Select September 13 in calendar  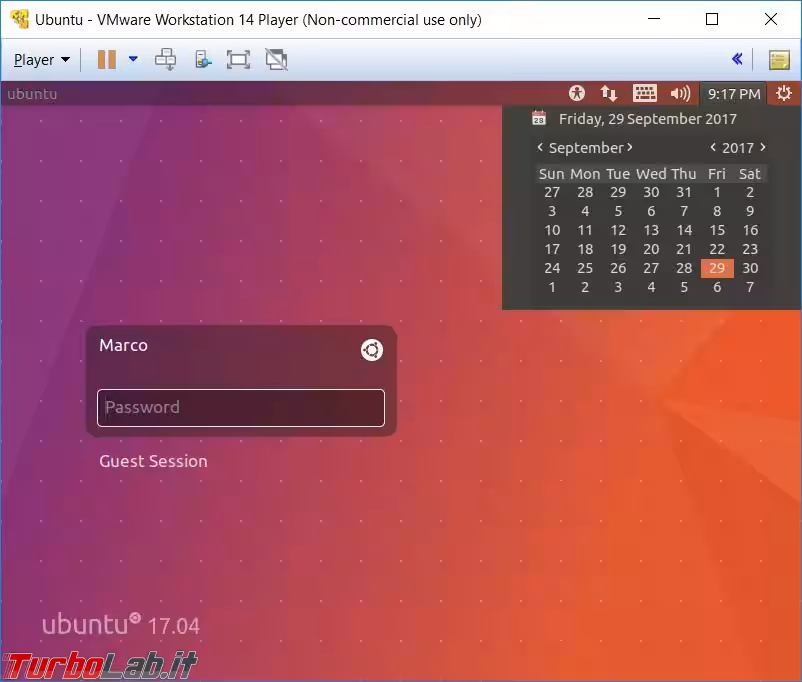pyautogui.click(x=651, y=230)
